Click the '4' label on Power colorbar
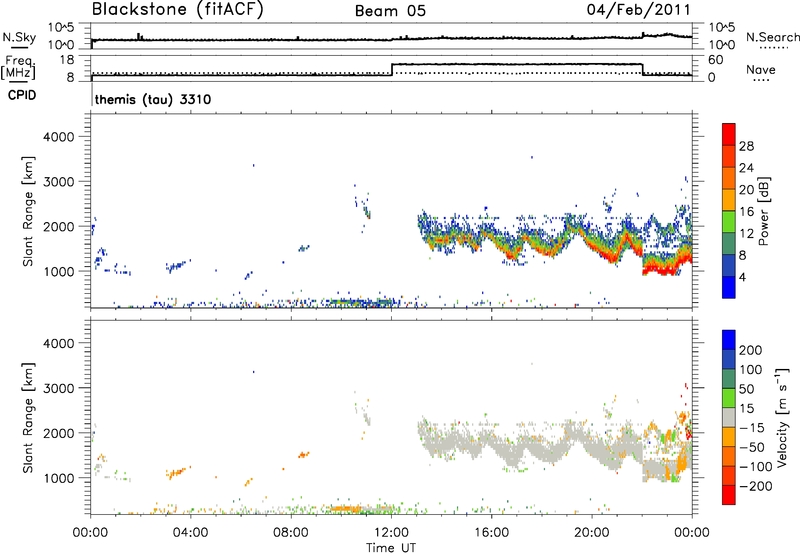This screenshot has height=554, width=800. pos(742,278)
